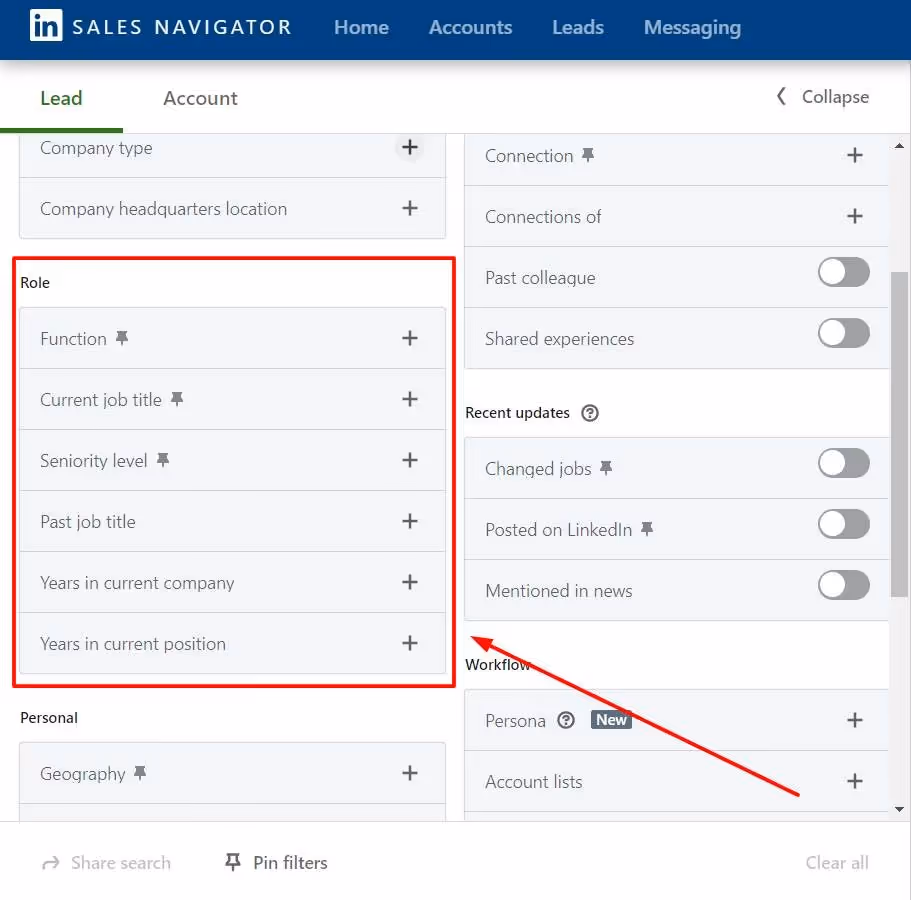
Task: Open the Persona help icon
Action: tap(566, 718)
